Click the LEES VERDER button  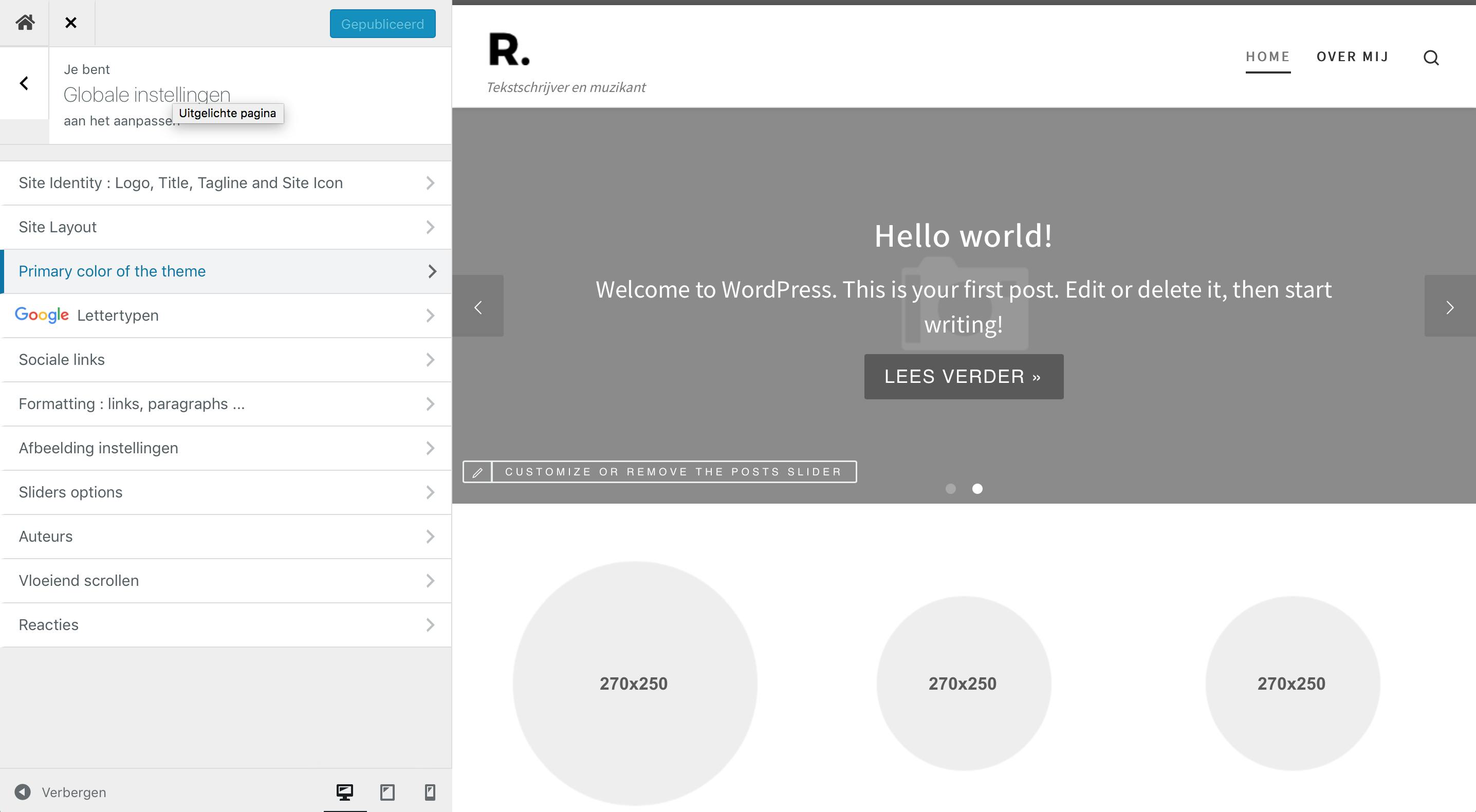(963, 377)
